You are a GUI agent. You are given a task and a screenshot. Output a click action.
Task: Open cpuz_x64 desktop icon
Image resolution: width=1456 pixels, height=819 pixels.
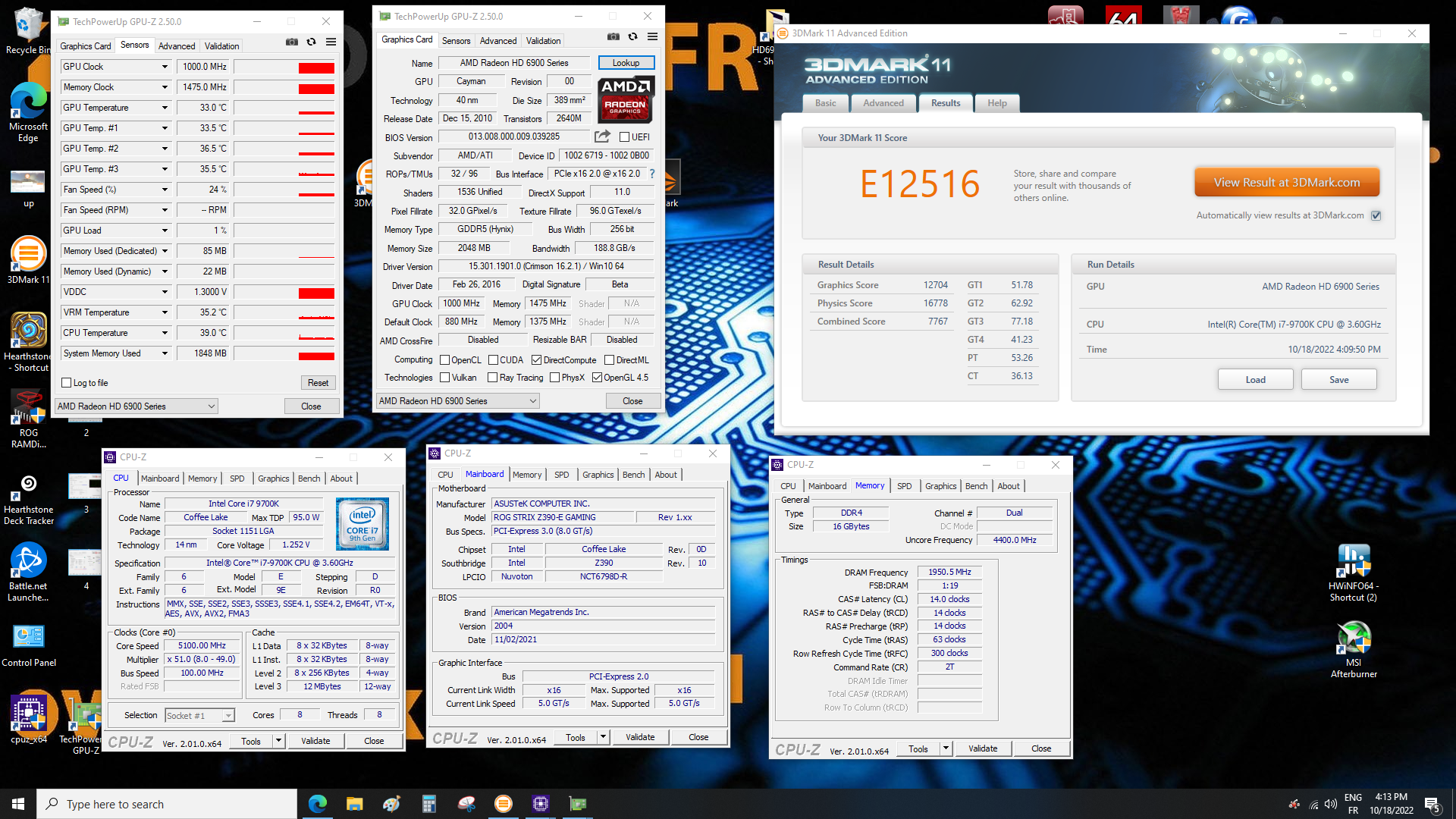(x=28, y=719)
